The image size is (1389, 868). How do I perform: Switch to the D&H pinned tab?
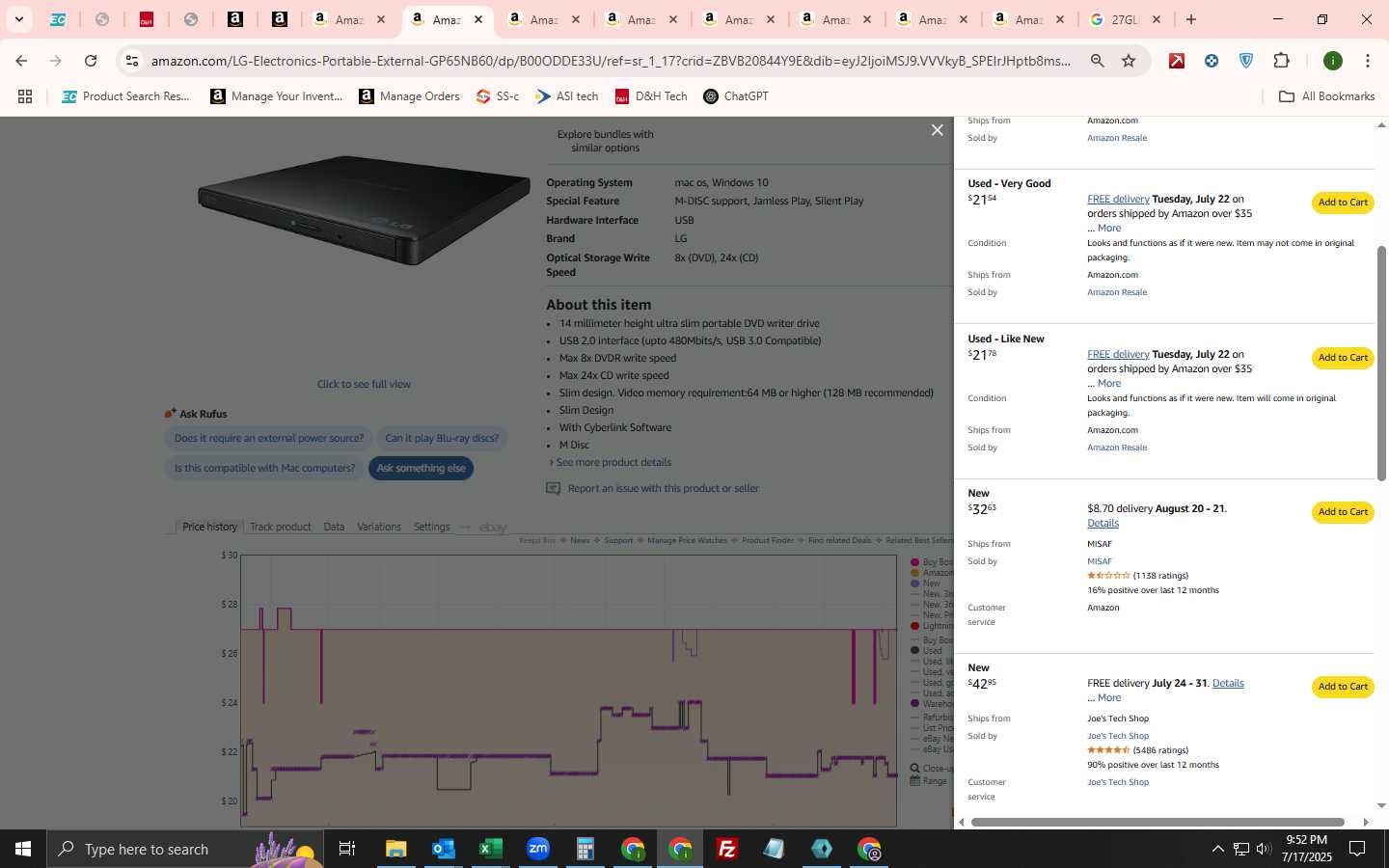click(x=147, y=19)
